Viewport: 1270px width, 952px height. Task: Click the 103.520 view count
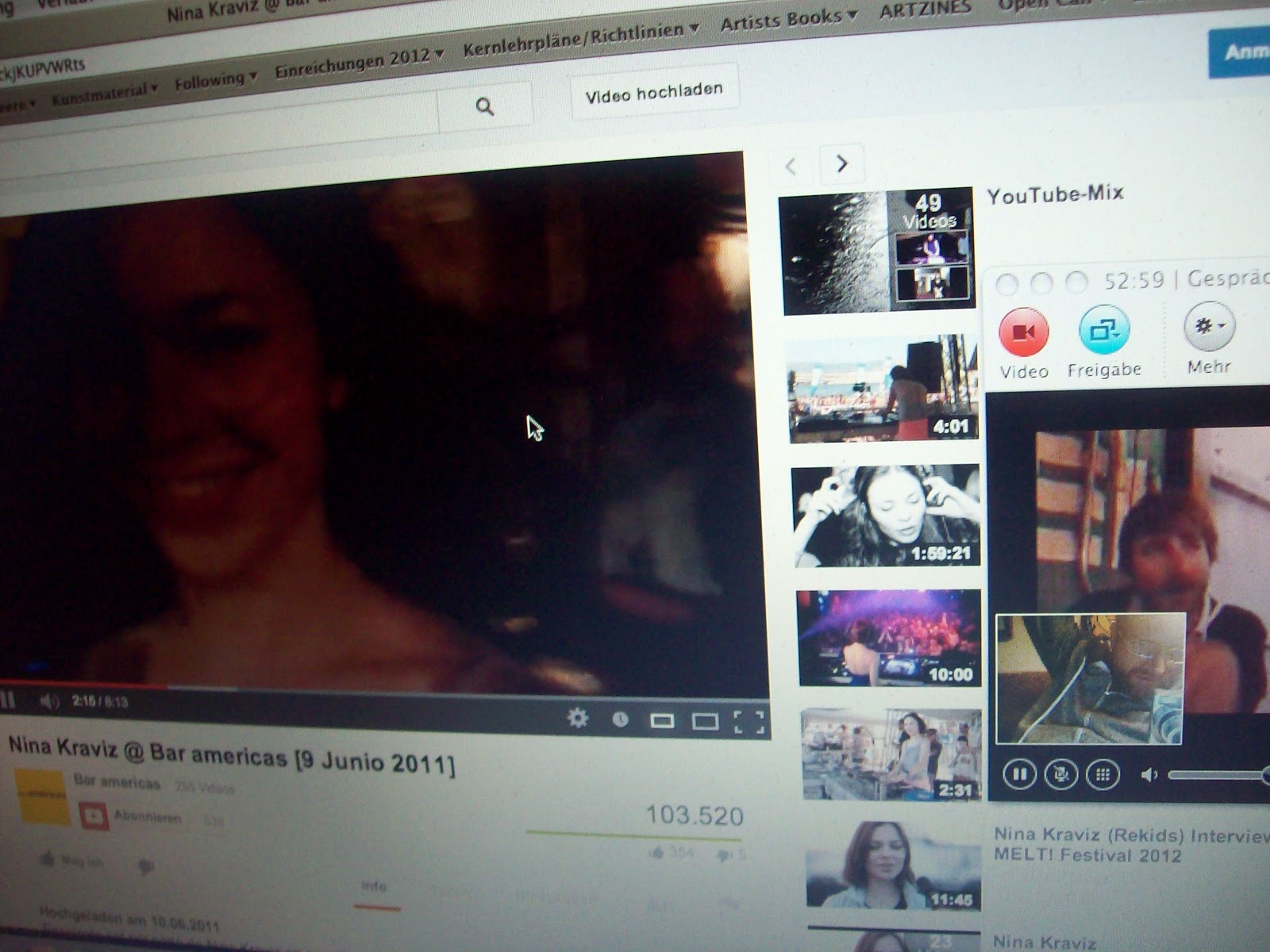tap(695, 816)
